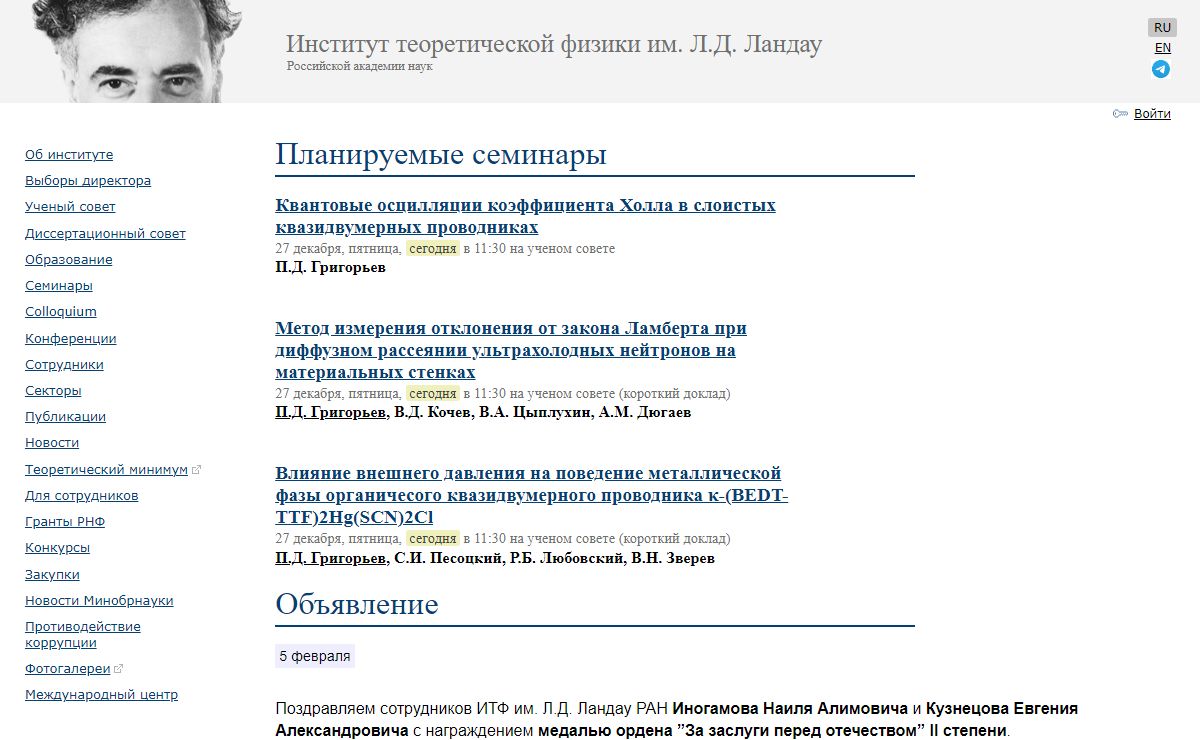Click the Российской академии наук subtitle

[x=360, y=67]
